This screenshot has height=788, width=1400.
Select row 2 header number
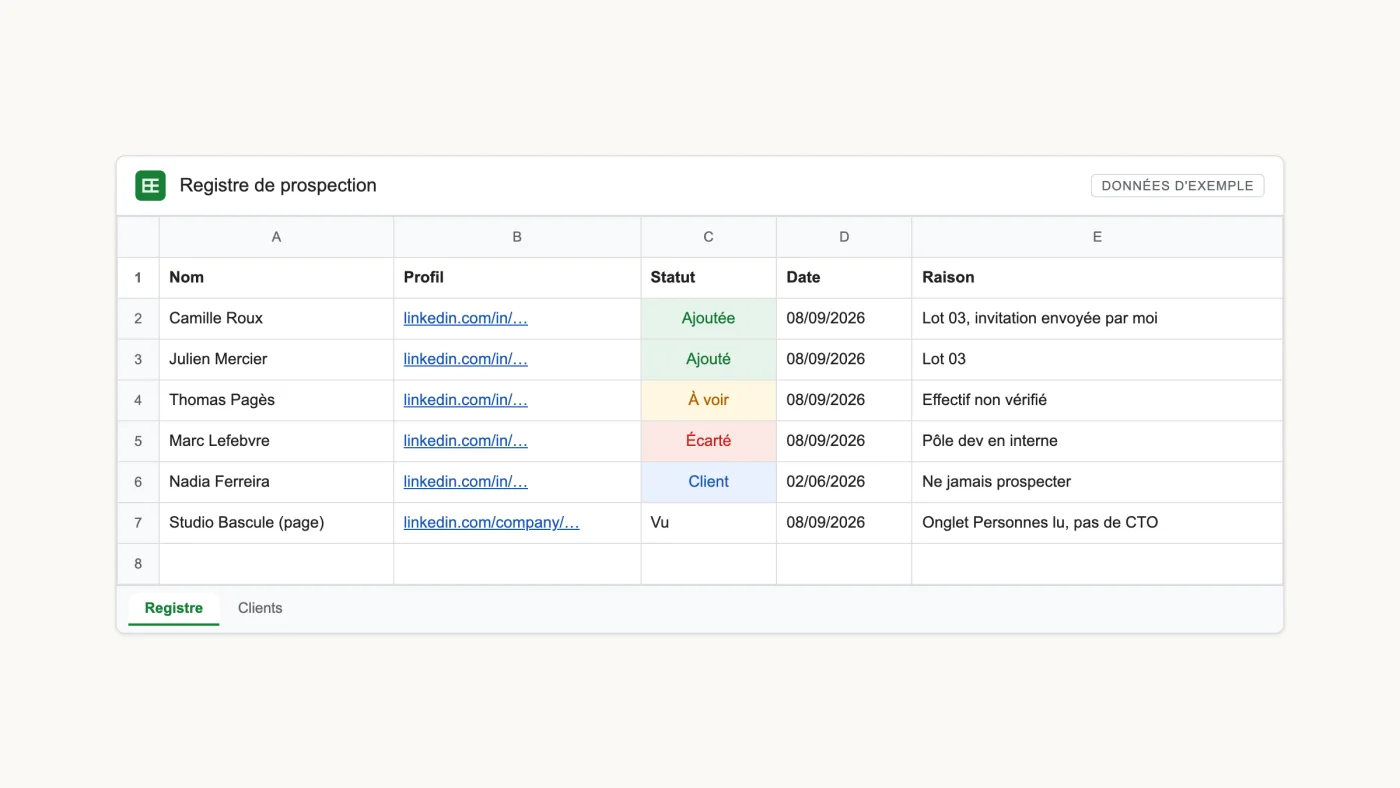138,319
